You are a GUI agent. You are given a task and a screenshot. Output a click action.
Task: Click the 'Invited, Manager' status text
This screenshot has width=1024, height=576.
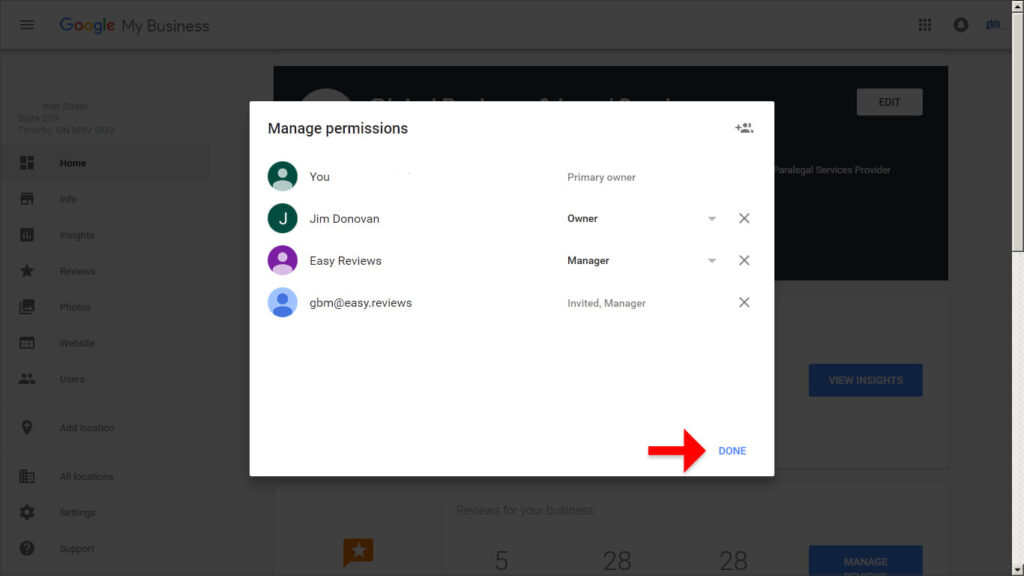pyautogui.click(x=606, y=303)
